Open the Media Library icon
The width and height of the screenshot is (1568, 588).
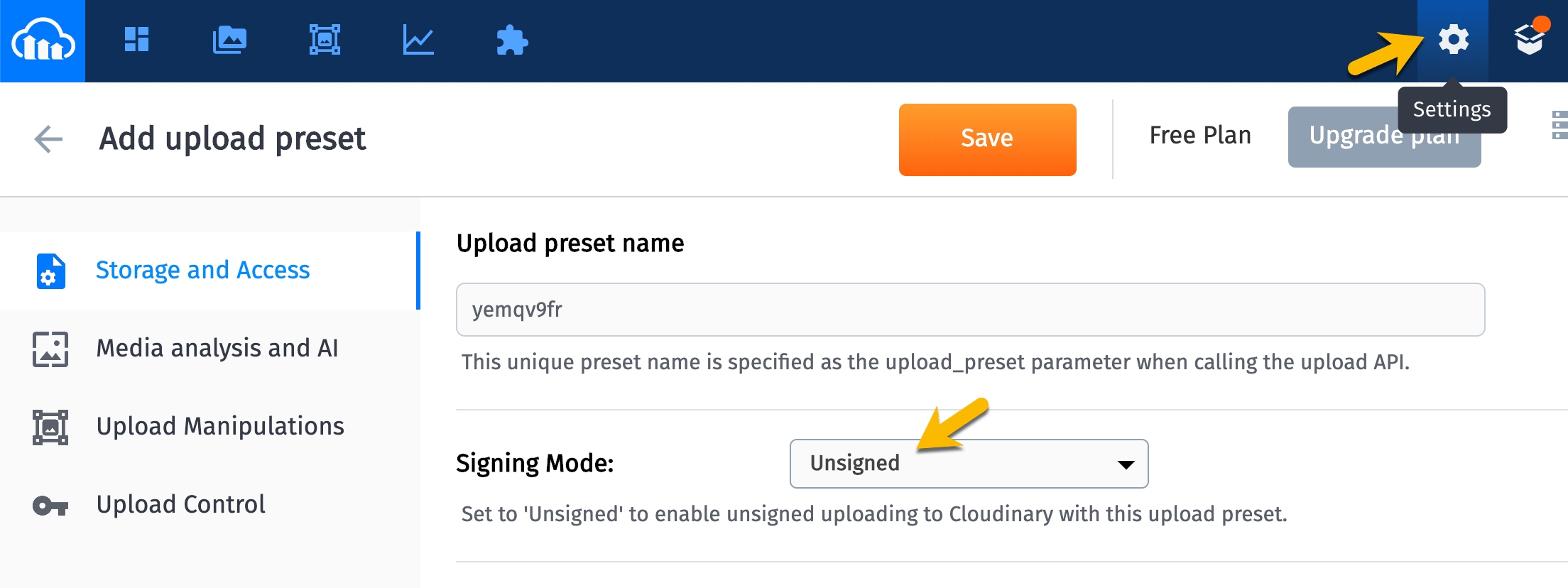(x=229, y=40)
